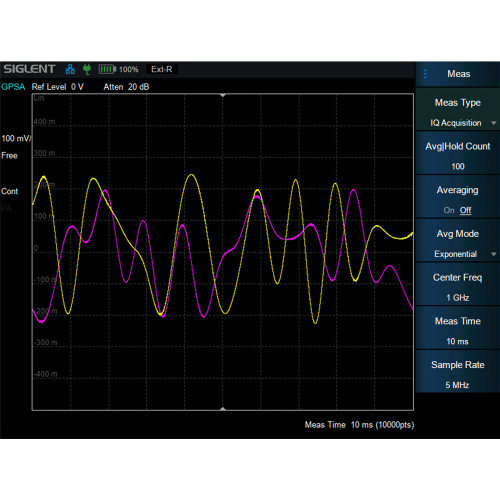Click the Lin scale label in graph
500x500 pixels.
(39, 98)
